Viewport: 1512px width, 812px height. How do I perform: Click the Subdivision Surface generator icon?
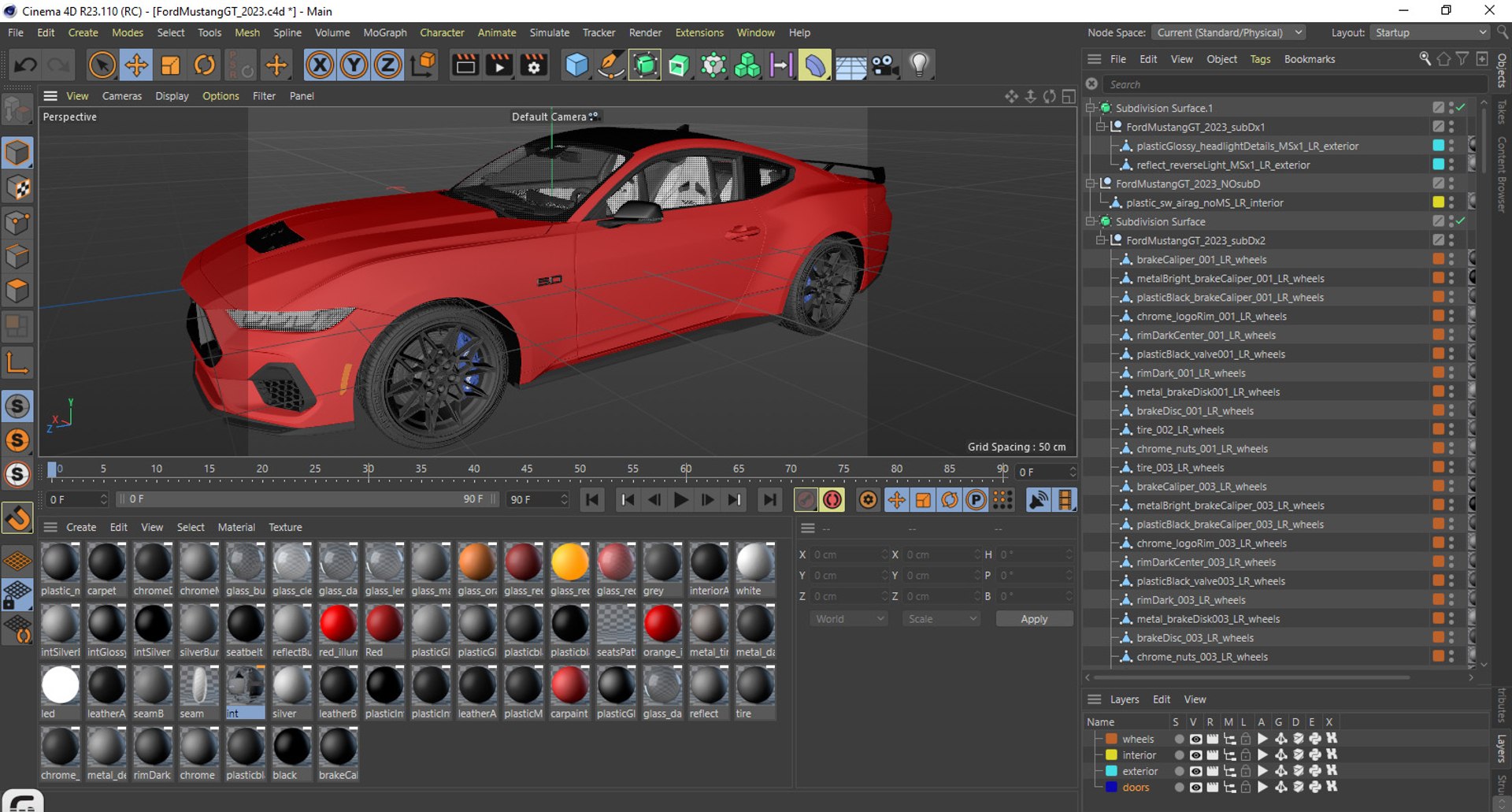[645, 65]
